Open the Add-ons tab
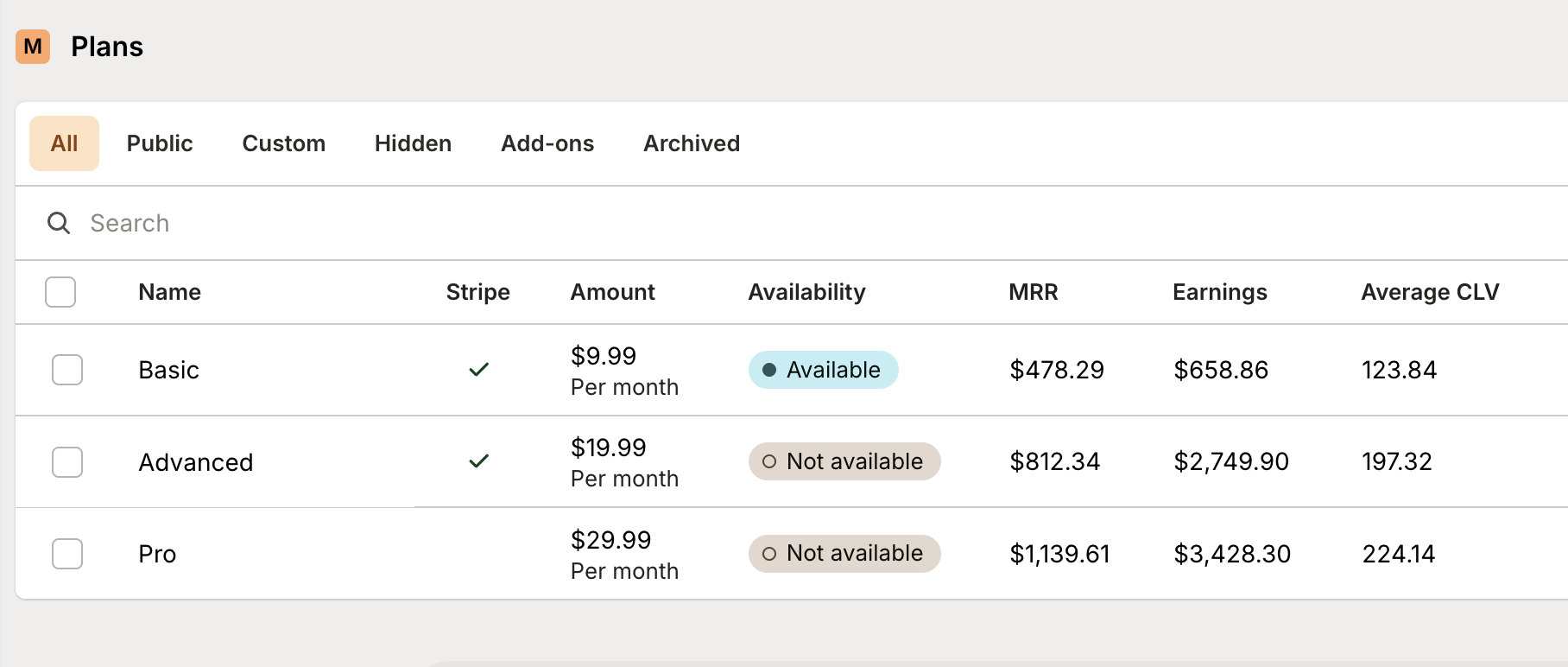1568x667 pixels. (547, 143)
